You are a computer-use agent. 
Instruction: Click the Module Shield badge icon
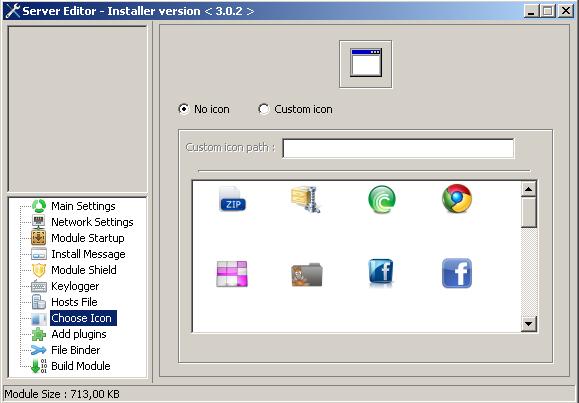click(39, 270)
